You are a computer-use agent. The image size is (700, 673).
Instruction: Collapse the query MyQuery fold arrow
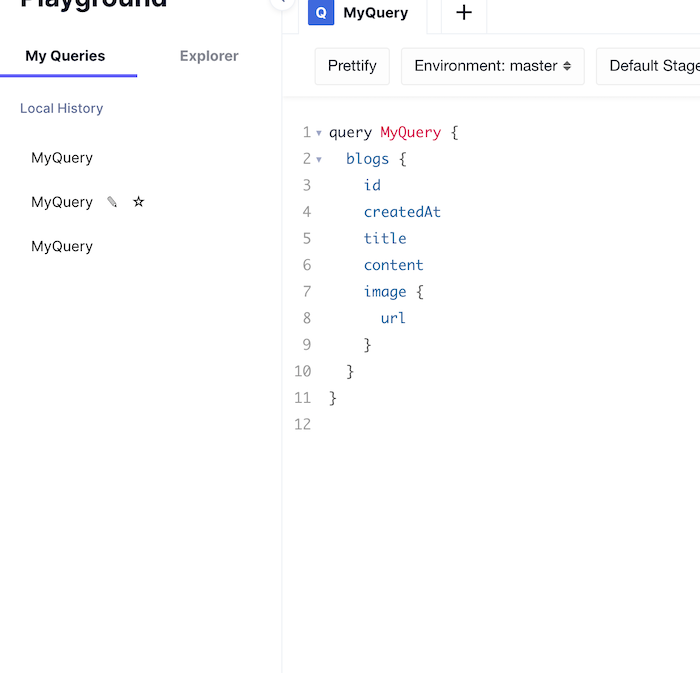pyautogui.click(x=319, y=133)
